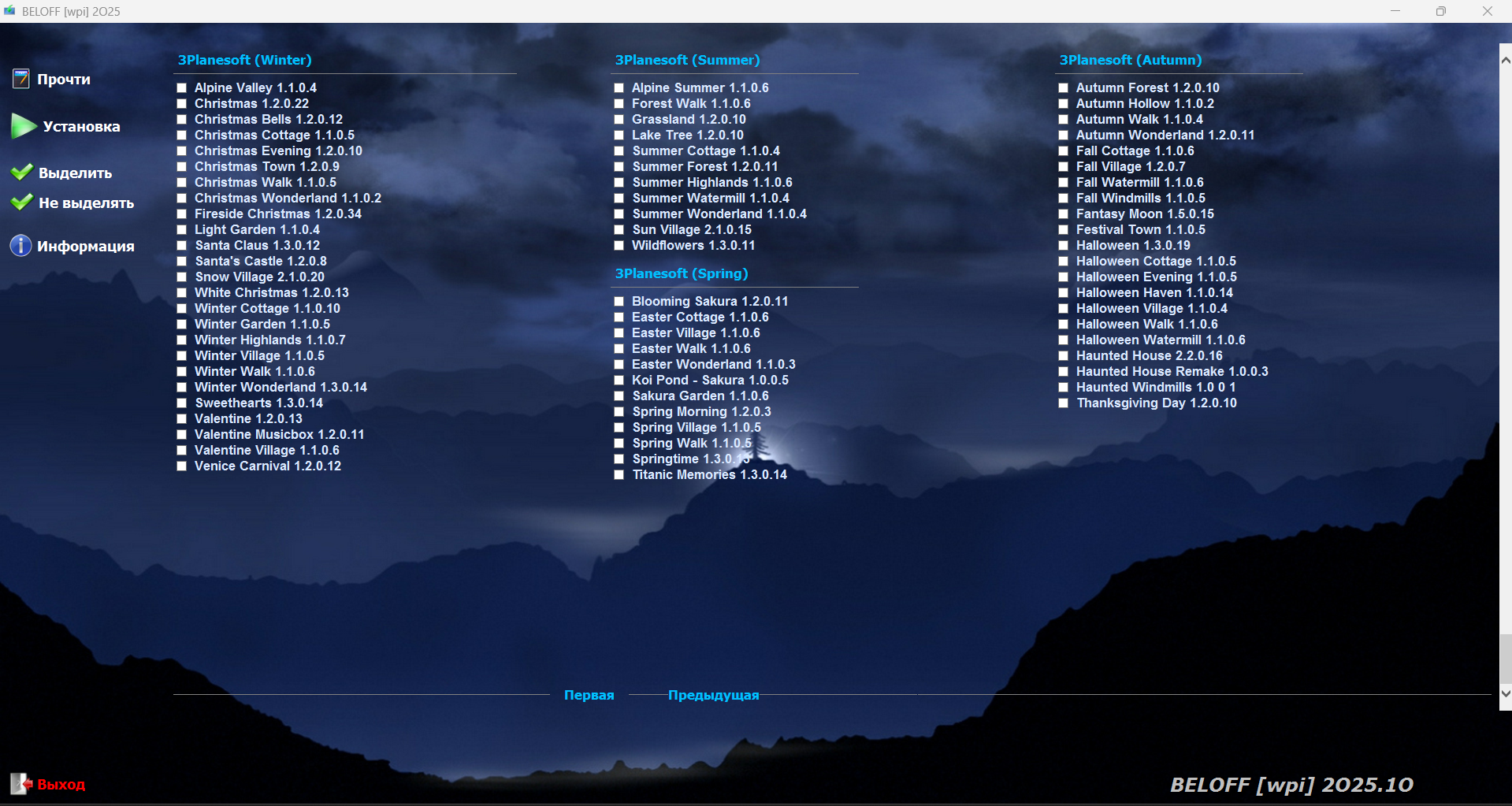Image resolution: width=1512 pixels, height=806 pixels.
Task: Go to the Первая page link
Action: [589, 695]
